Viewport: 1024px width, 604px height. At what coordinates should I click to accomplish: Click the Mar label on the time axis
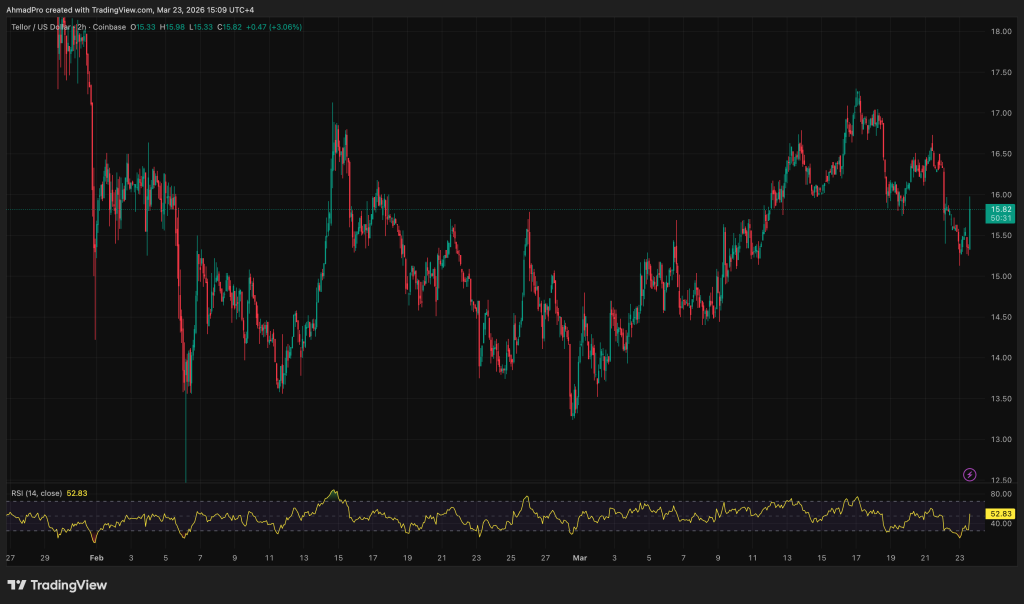click(x=578, y=559)
